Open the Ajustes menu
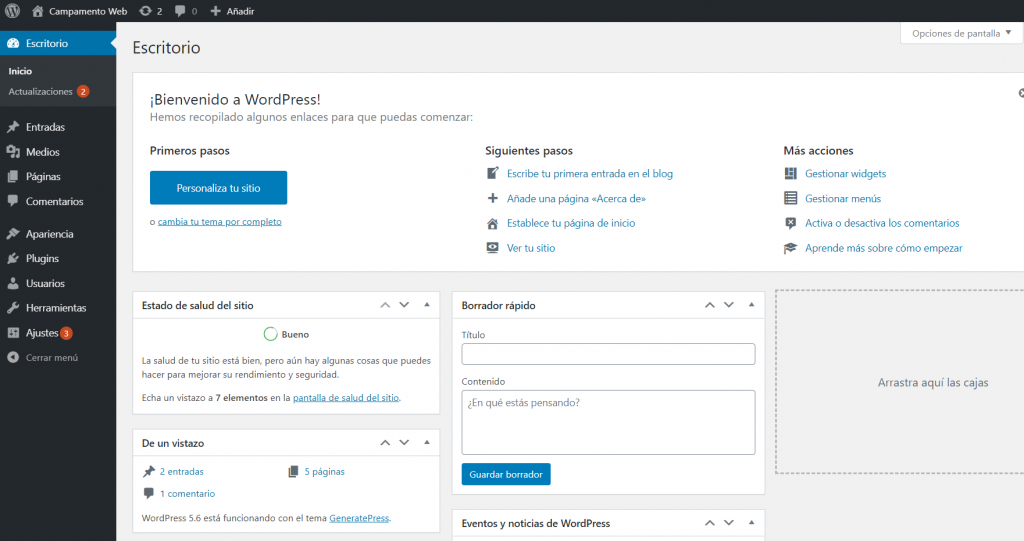This screenshot has height=541, width=1024. point(42,333)
